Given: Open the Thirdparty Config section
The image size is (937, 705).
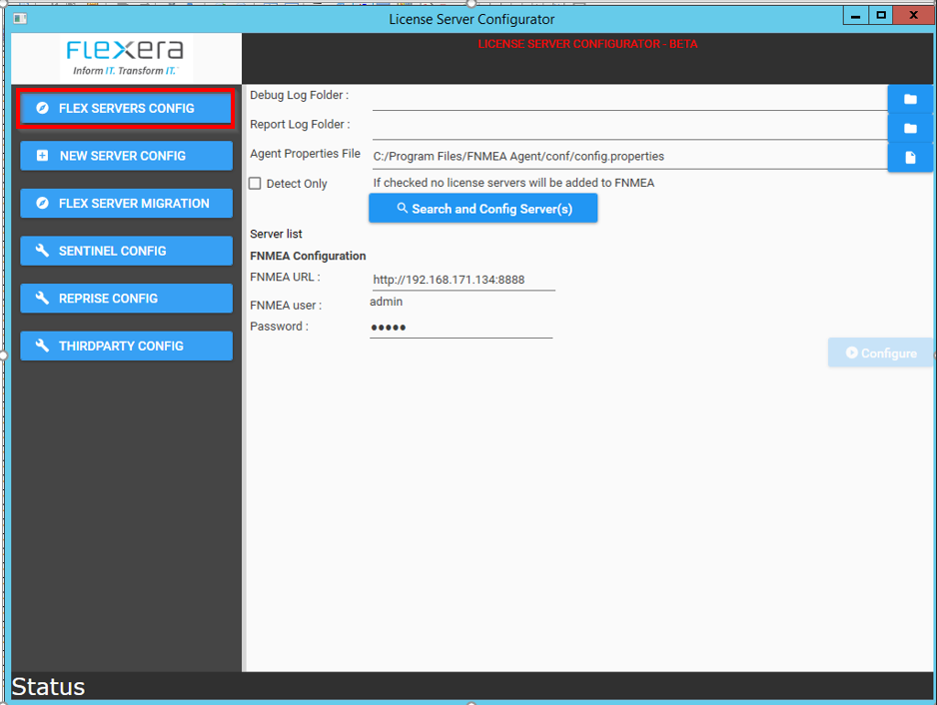Looking at the screenshot, I should 126,346.
